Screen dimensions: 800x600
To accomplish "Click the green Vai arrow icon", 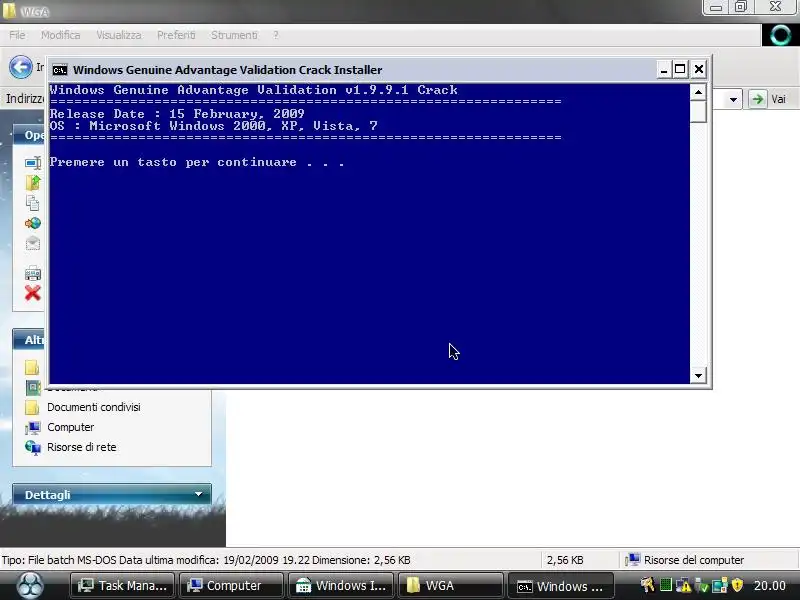I will point(758,99).
